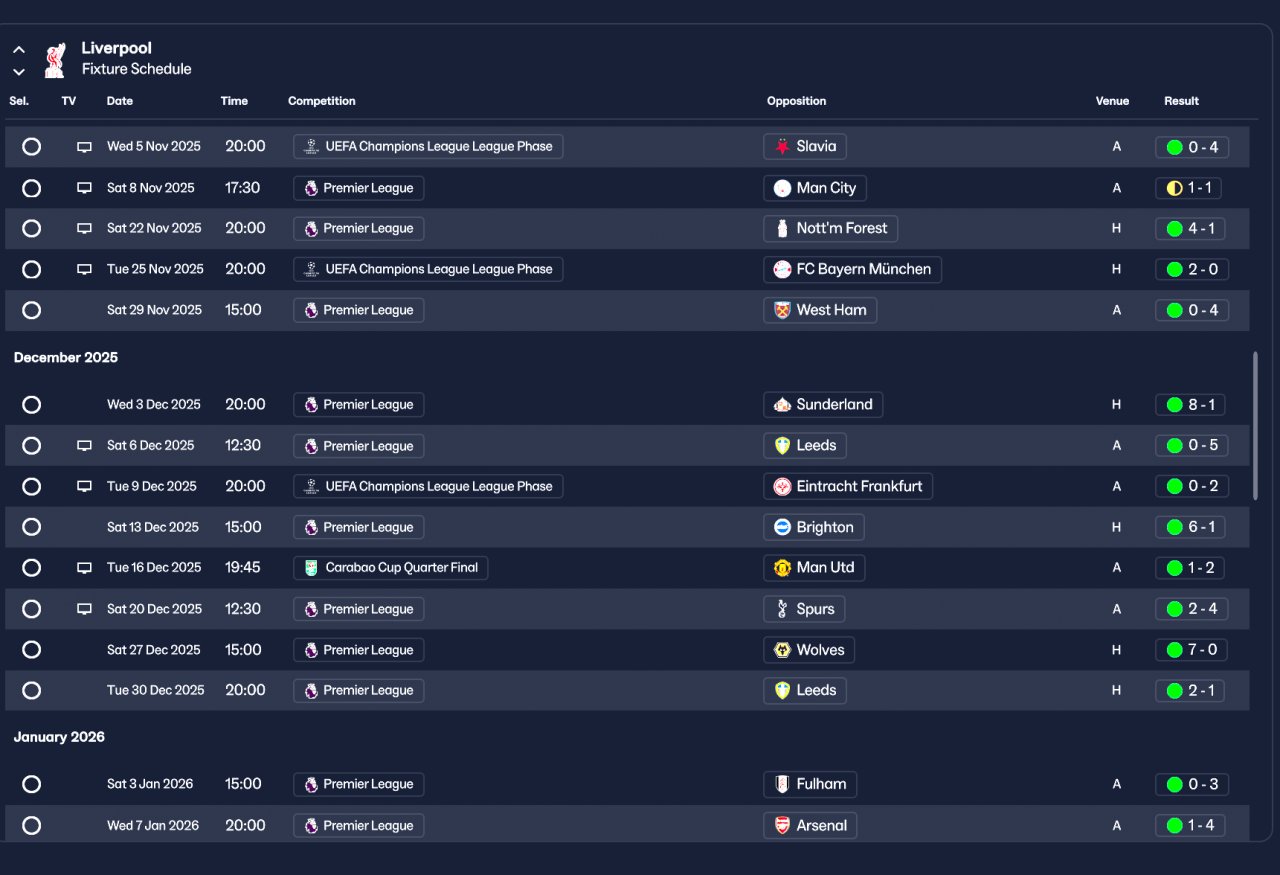This screenshot has height=875, width=1280.
Task: Select the radio button for Brighton fixture
Action: (31, 527)
